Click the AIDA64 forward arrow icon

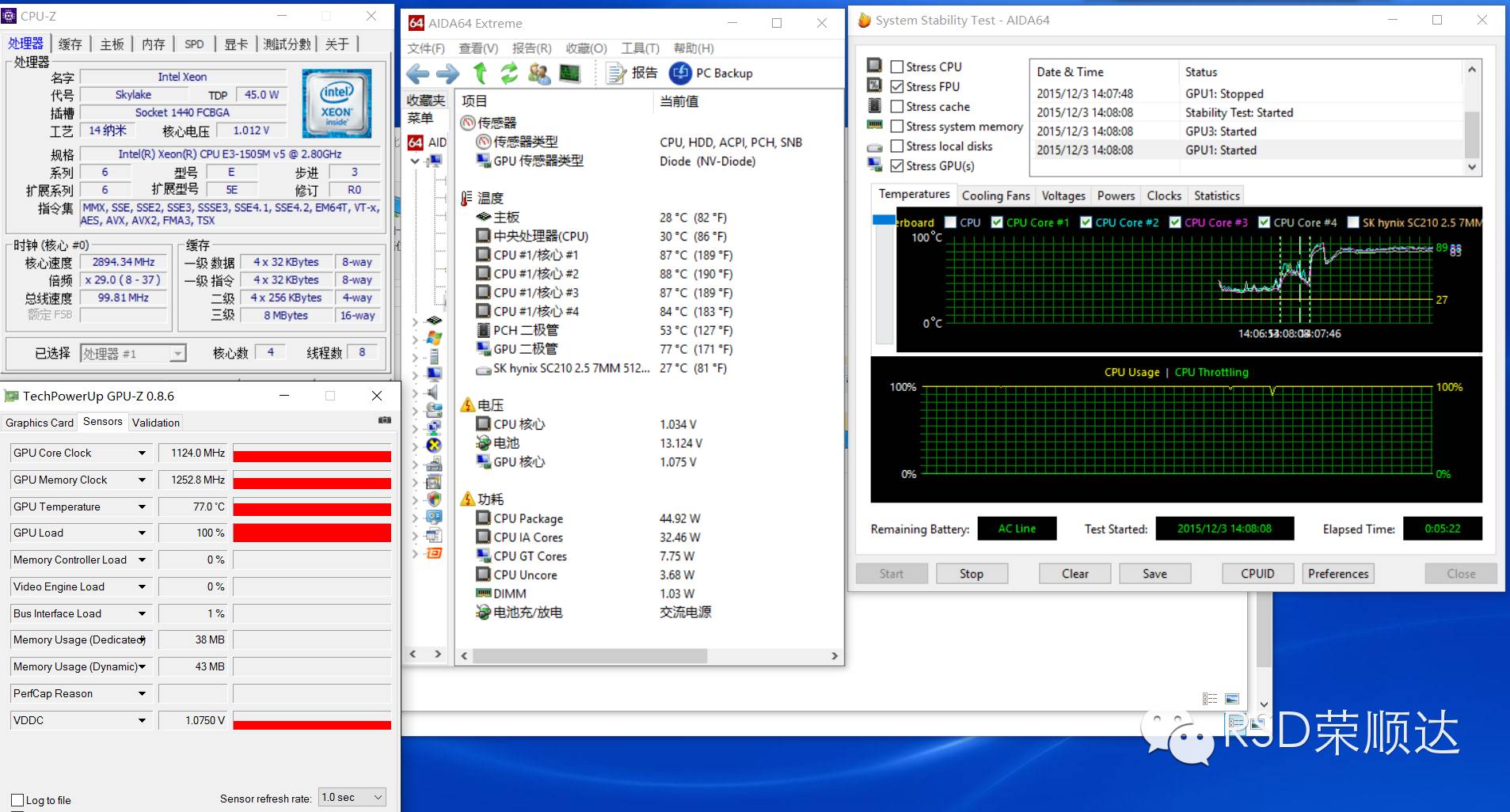click(447, 74)
